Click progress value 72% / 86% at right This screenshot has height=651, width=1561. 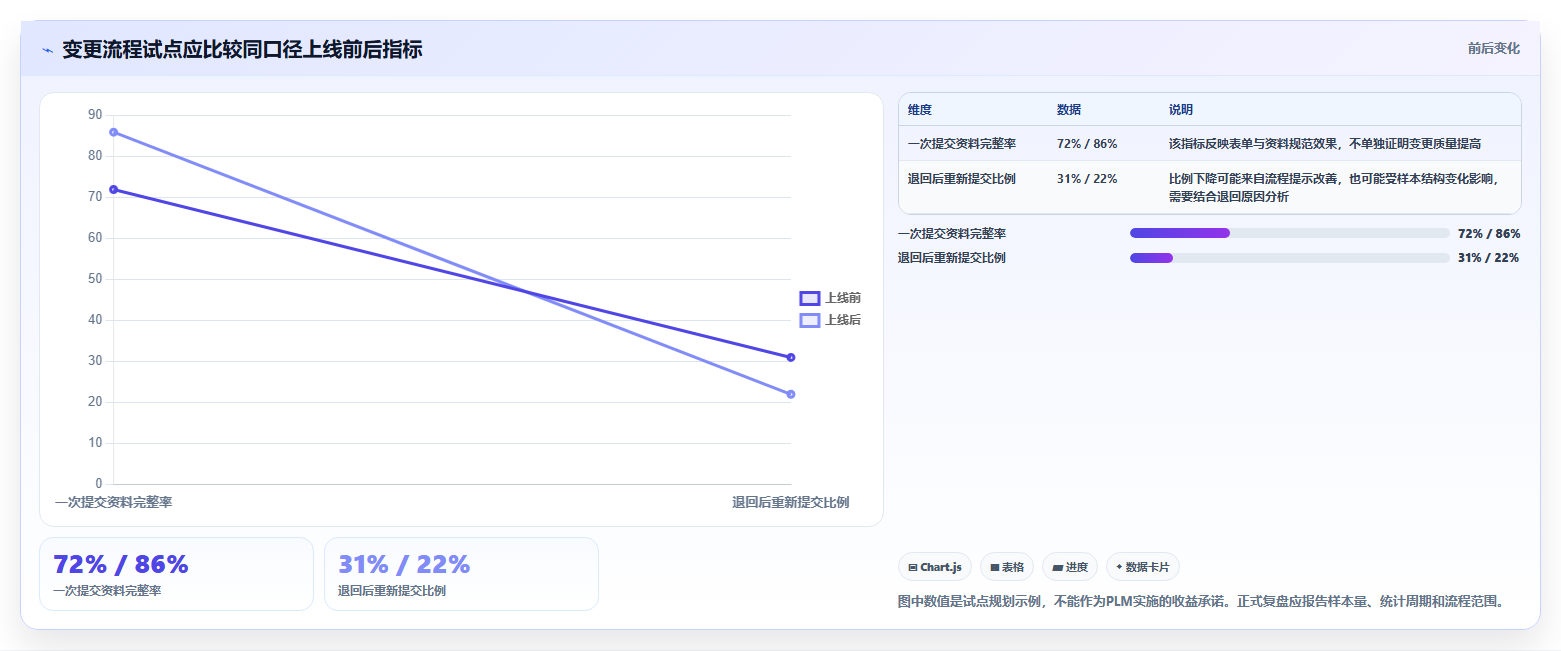point(1489,234)
